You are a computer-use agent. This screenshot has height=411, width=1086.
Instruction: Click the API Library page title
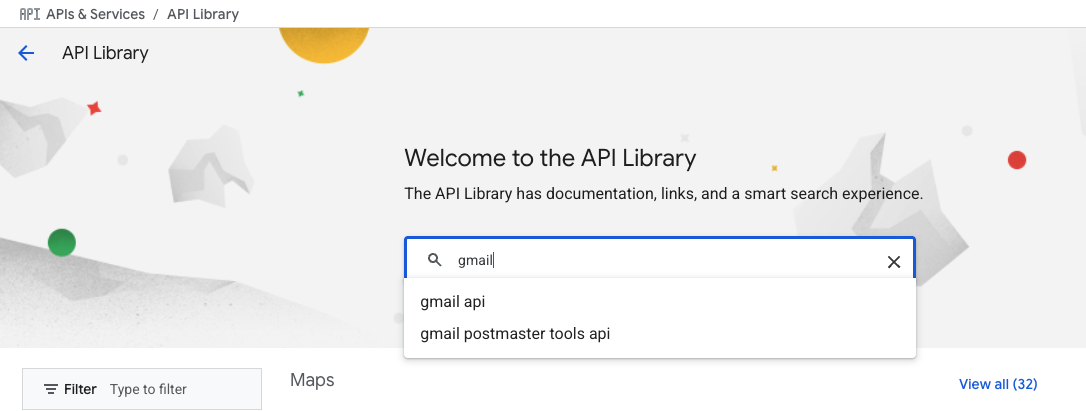click(x=105, y=54)
